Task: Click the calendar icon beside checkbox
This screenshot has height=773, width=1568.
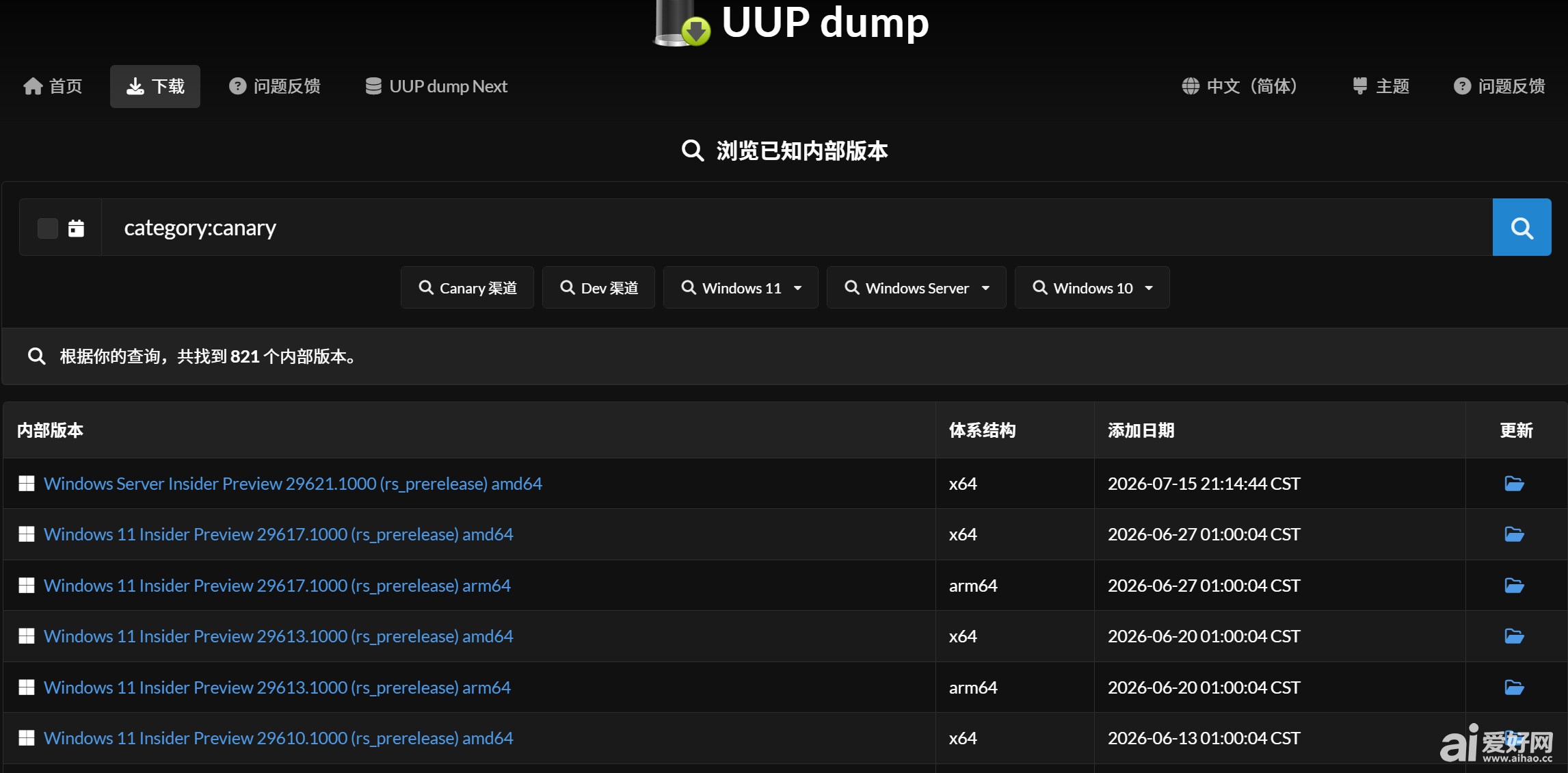Action: tap(76, 228)
